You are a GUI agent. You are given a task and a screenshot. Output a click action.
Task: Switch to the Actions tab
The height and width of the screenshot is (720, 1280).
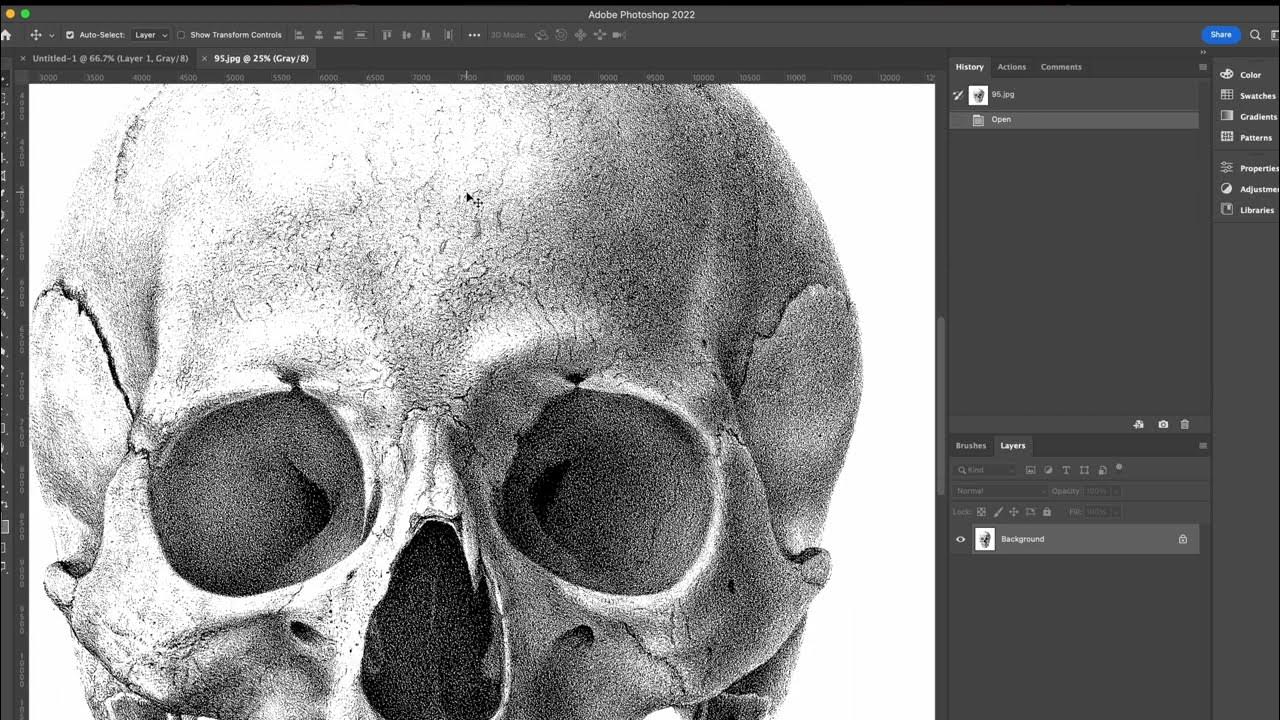pos(1011,67)
